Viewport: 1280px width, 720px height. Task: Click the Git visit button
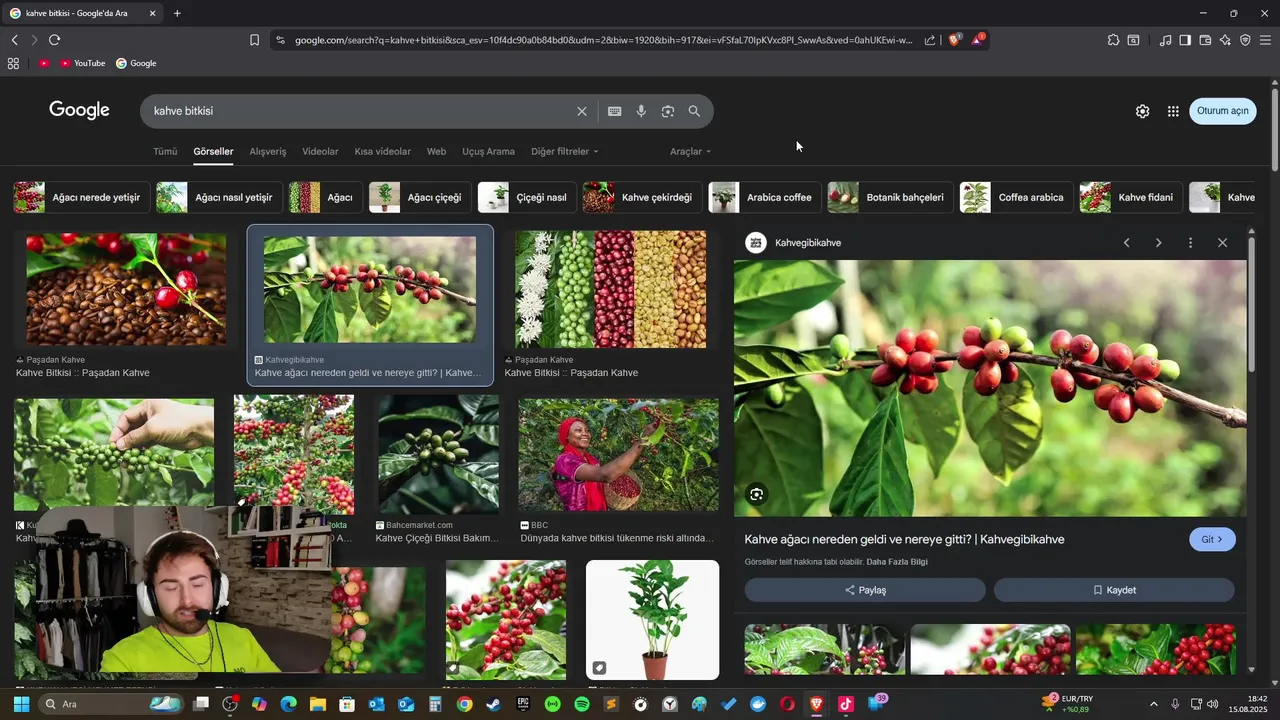[1212, 539]
